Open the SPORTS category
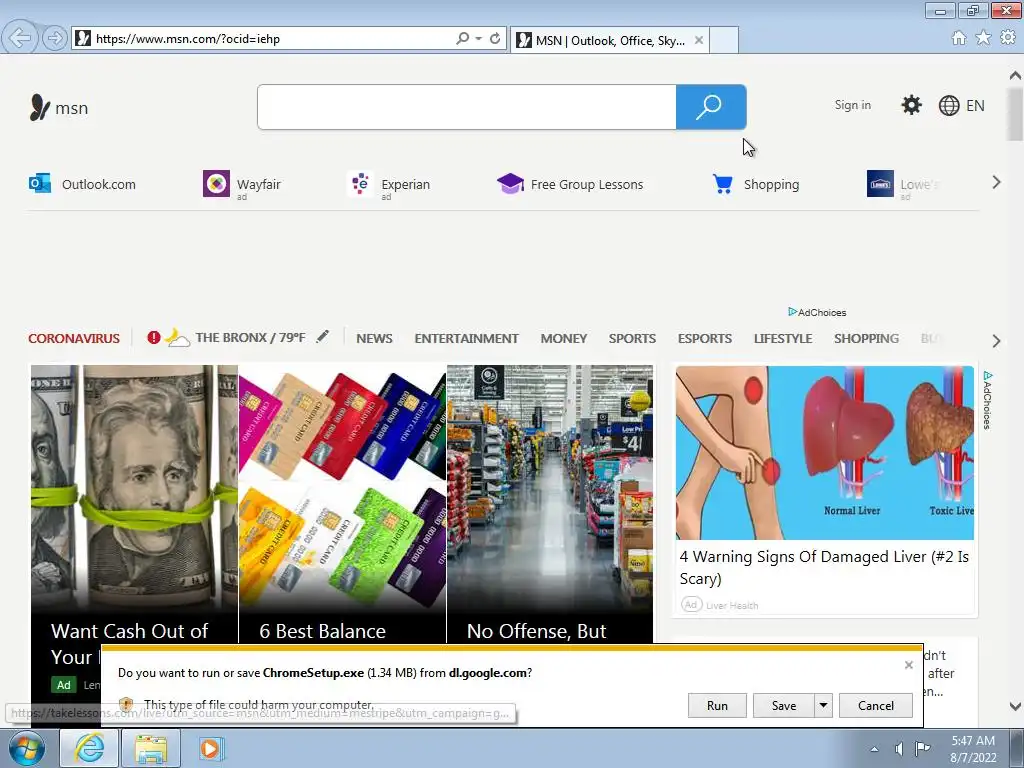 coord(632,338)
